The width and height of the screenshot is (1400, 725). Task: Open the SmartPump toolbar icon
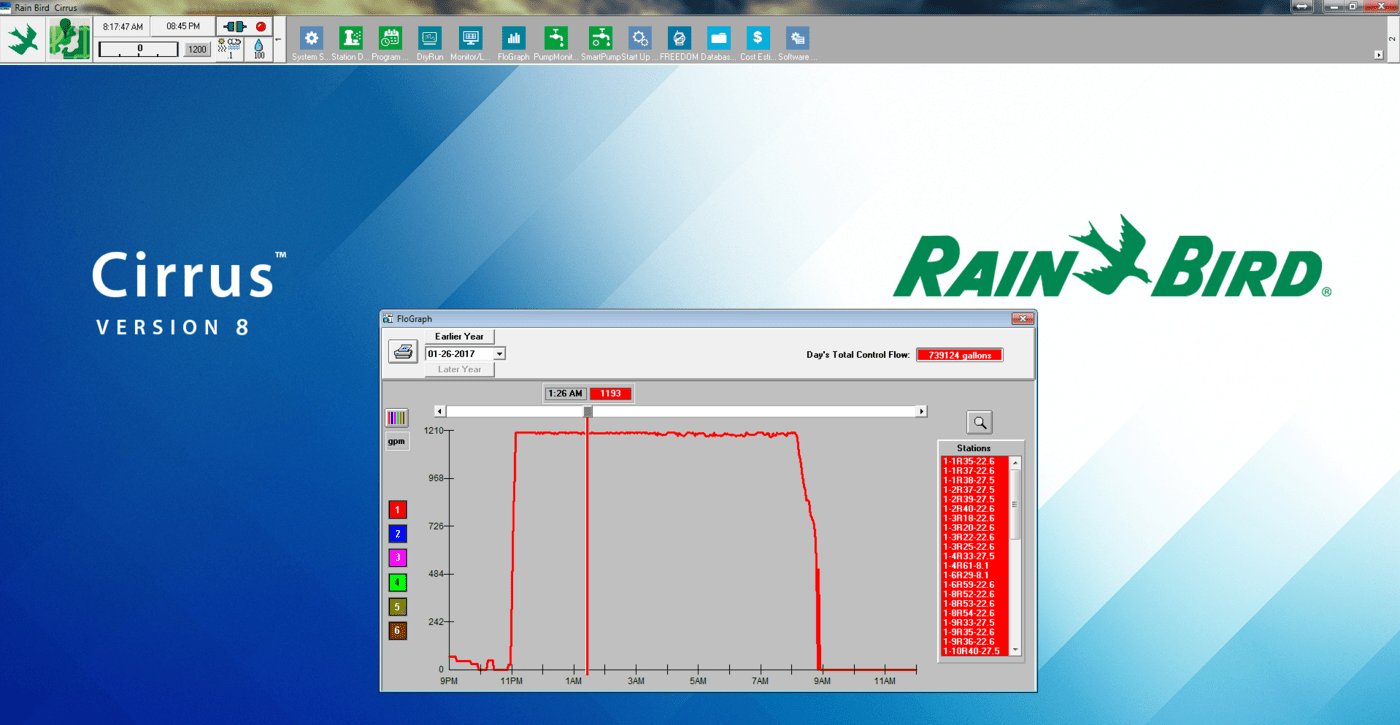click(x=600, y=38)
